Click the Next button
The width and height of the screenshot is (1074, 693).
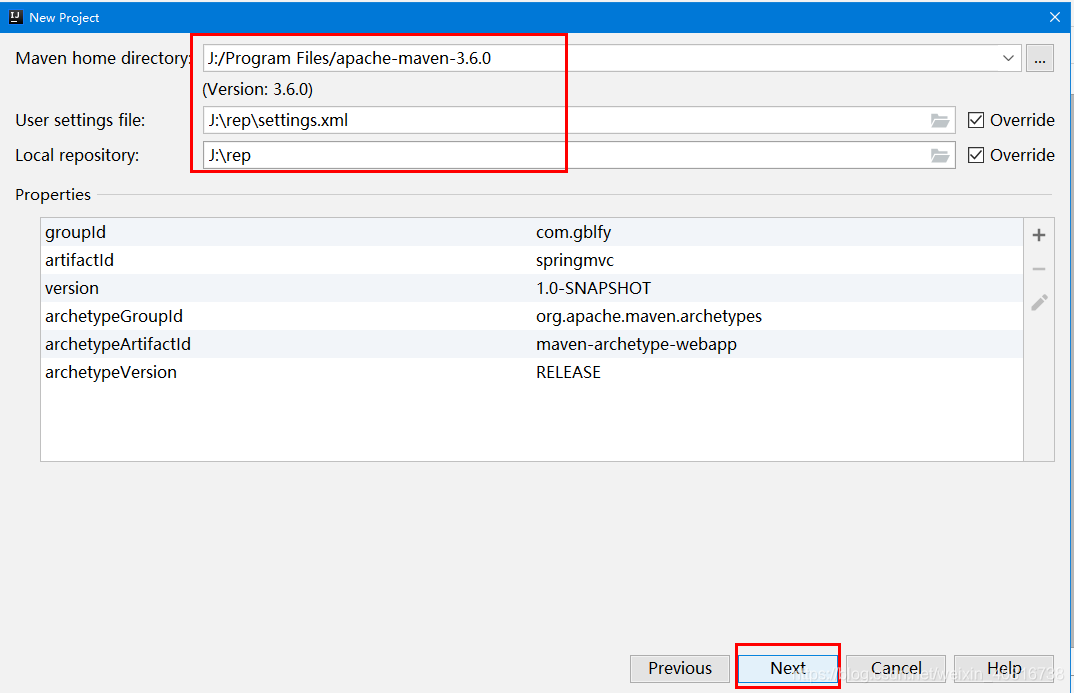tap(788, 668)
